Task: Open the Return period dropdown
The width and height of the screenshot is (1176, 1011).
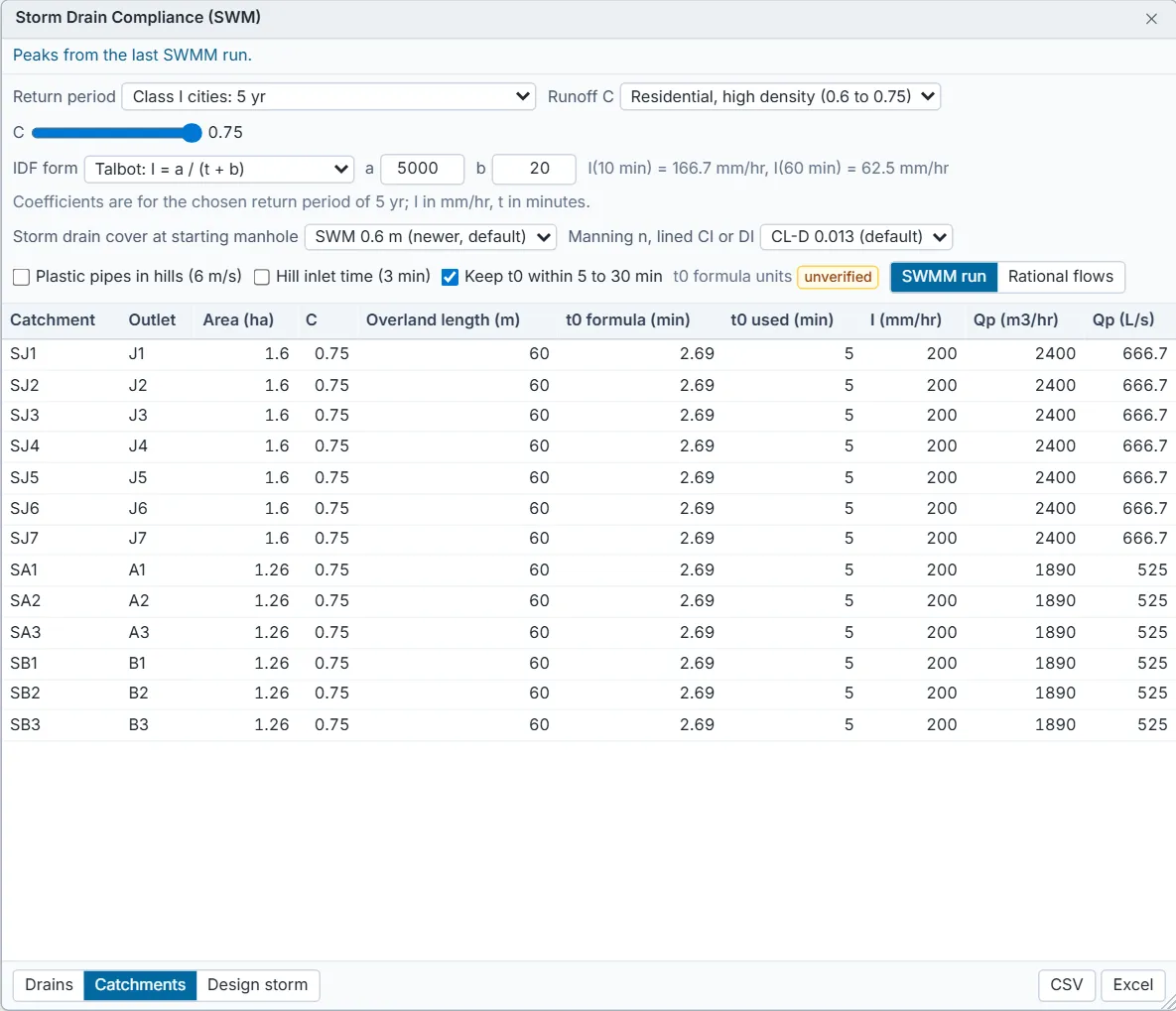Action: pos(328,97)
